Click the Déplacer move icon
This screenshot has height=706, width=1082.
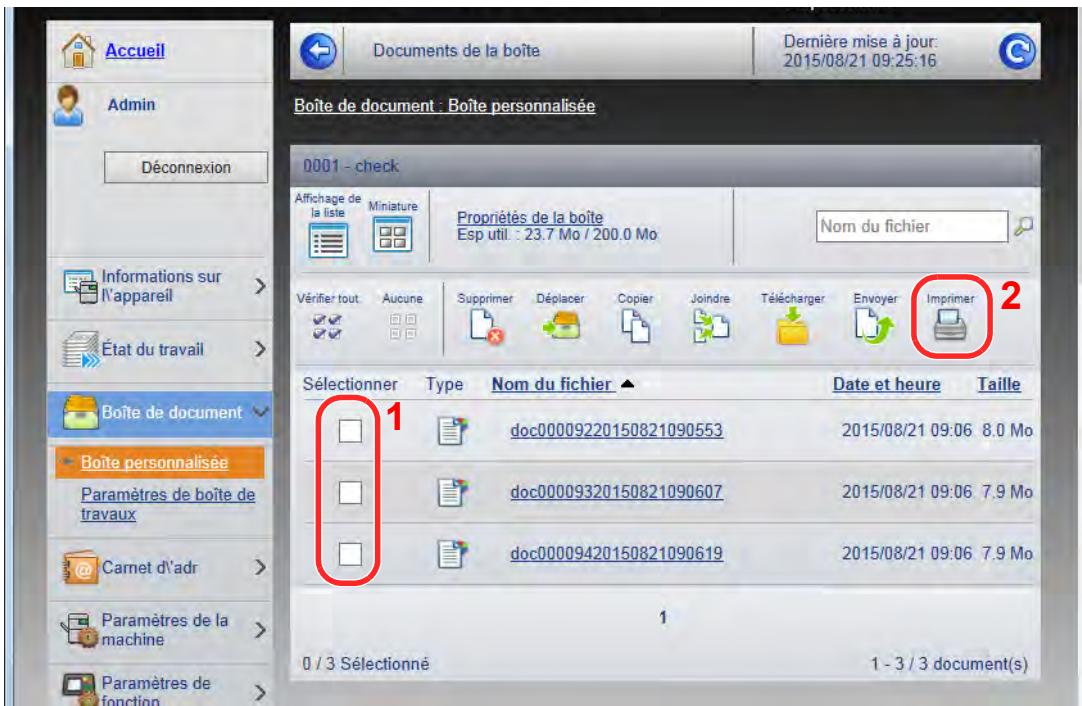[560, 326]
